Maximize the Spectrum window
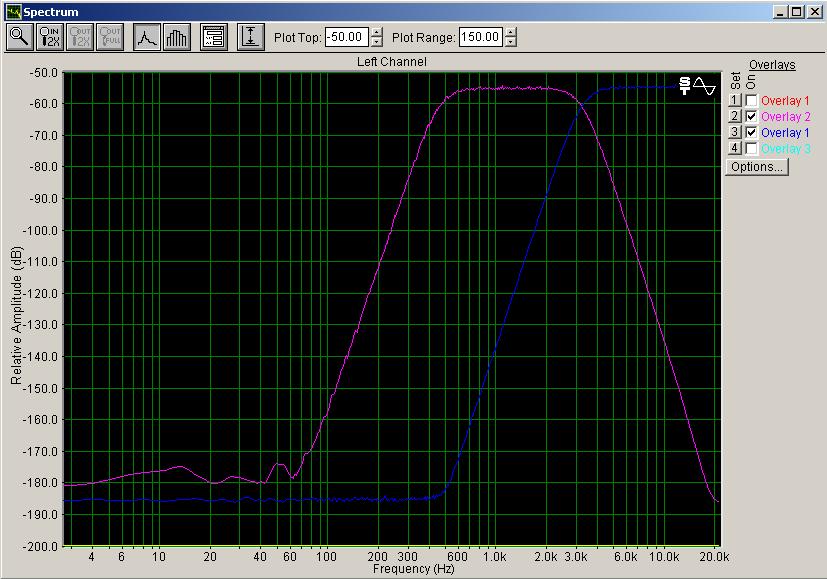 click(x=796, y=12)
